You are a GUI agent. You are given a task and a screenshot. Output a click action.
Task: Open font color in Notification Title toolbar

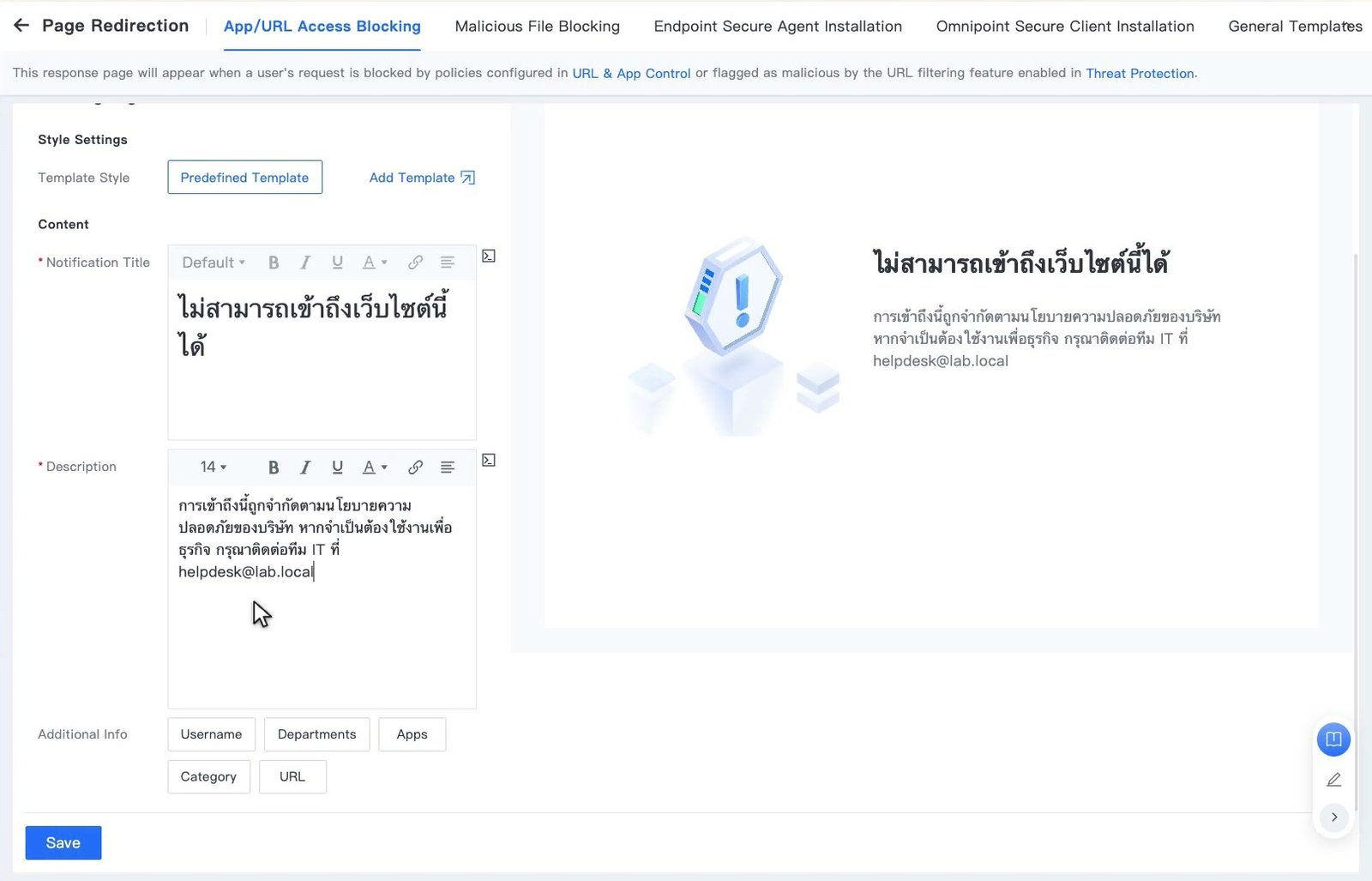(x=374, y=262)
